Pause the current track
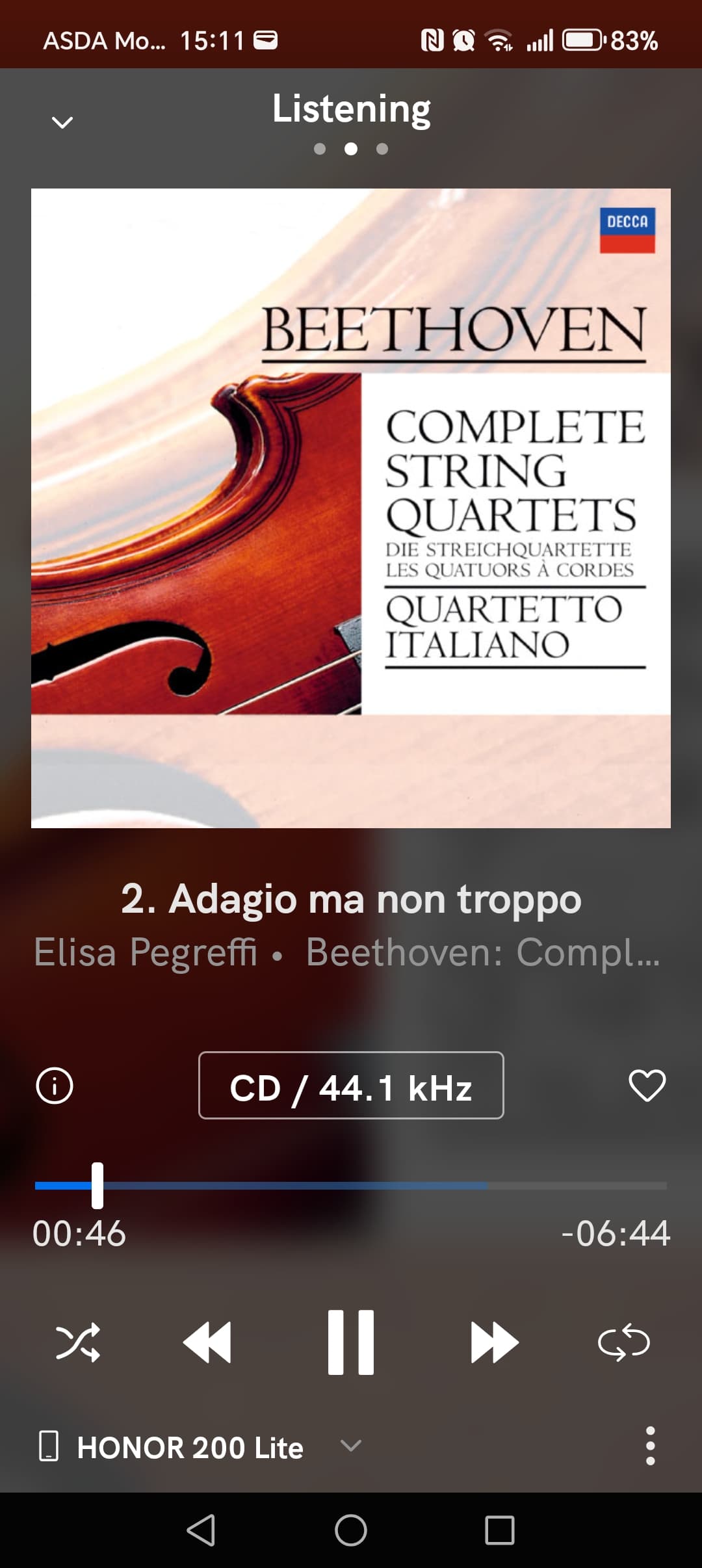 (x=351, y=1342)
